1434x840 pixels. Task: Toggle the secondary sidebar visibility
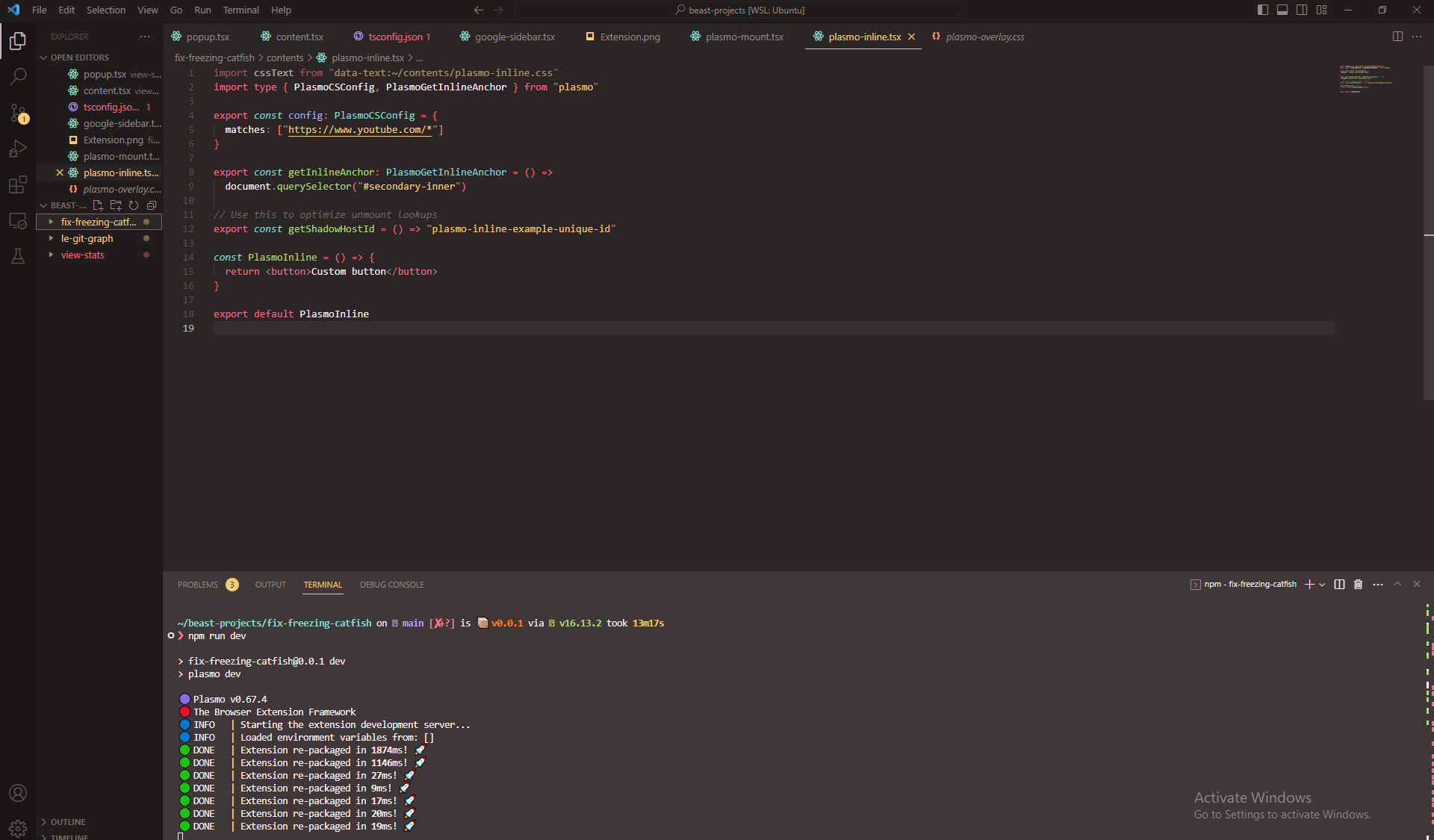(x=1302, y=10)
